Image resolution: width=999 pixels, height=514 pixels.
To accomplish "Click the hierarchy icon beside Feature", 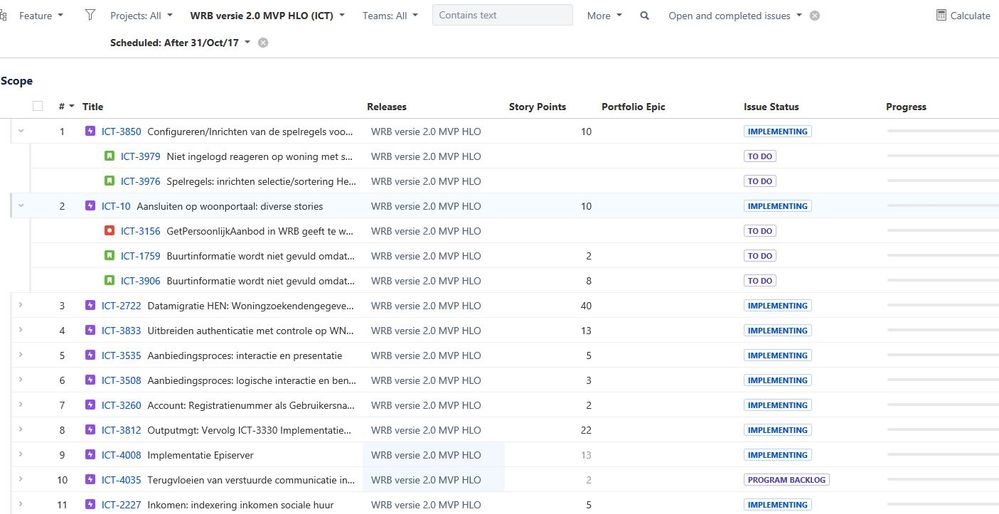I will [x=4, y=16].
